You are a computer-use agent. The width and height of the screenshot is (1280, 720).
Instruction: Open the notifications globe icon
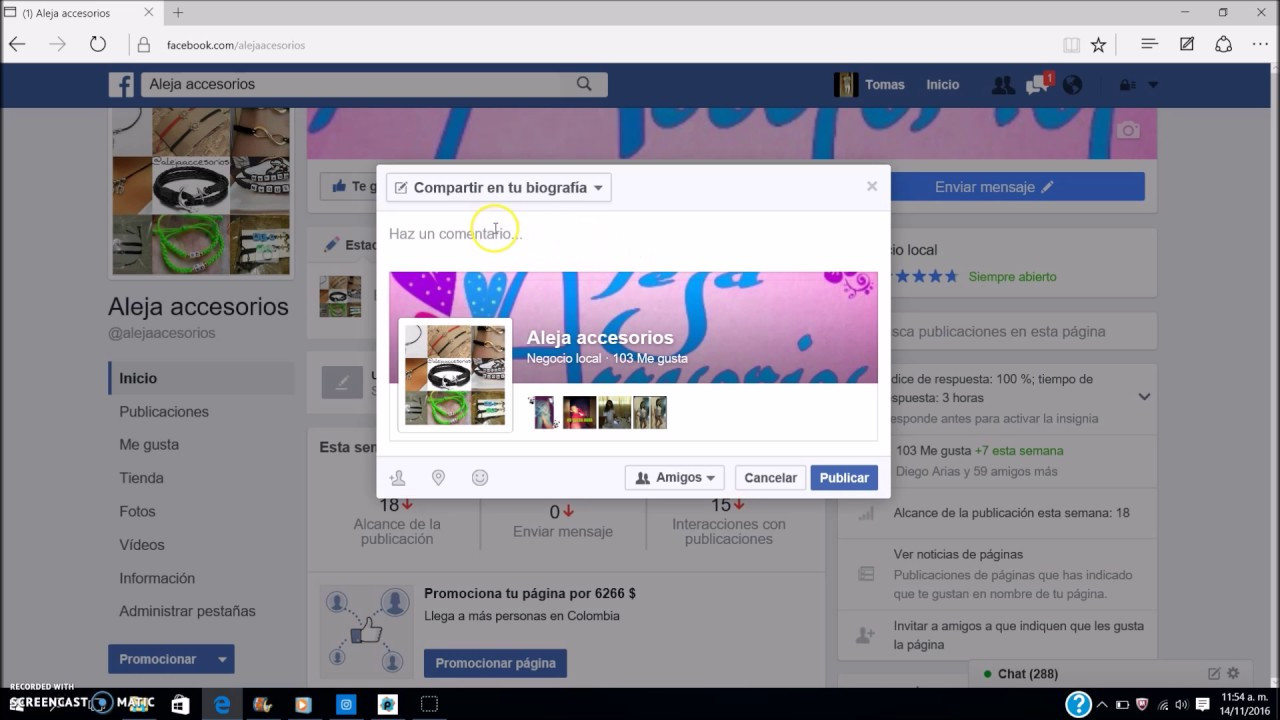(1072, 85)
